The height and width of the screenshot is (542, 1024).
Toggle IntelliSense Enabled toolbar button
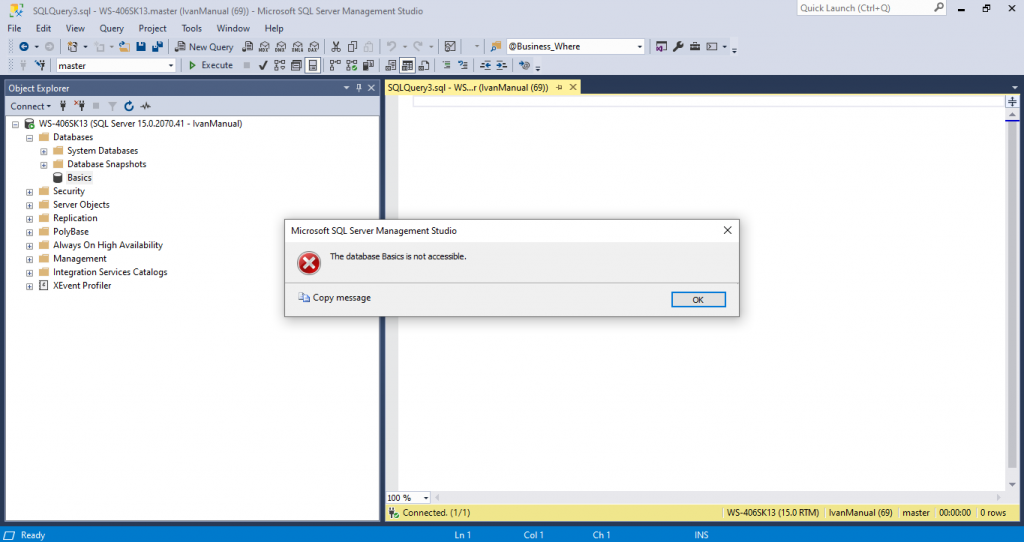coord(313,65)
